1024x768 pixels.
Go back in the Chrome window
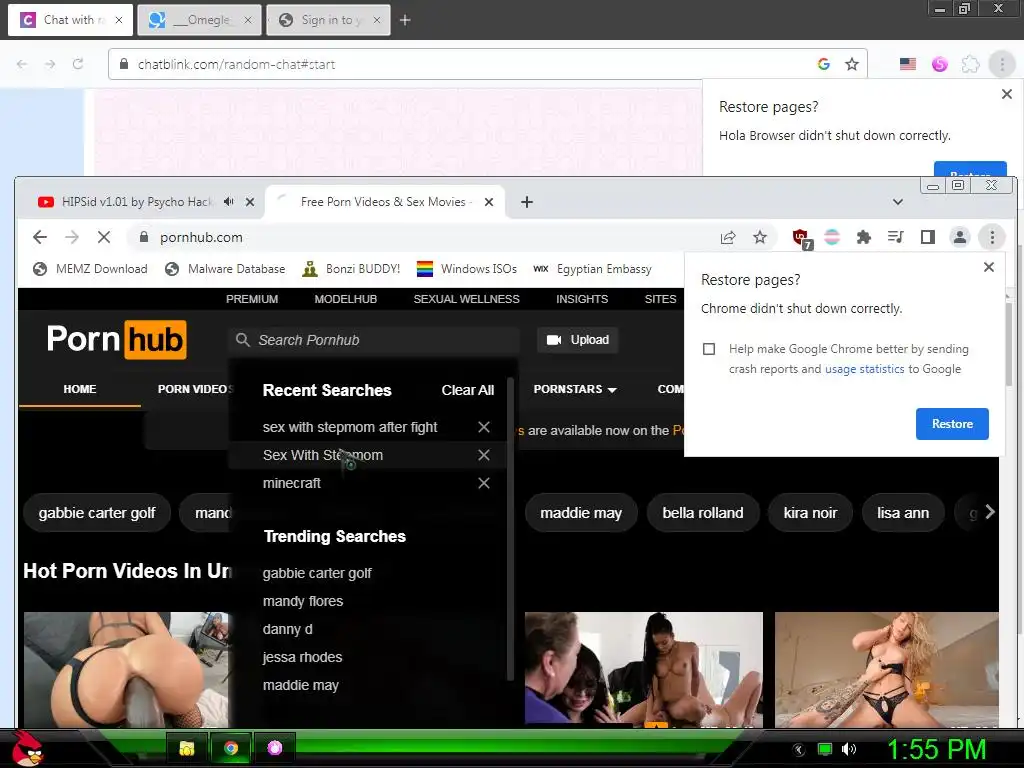40,237
